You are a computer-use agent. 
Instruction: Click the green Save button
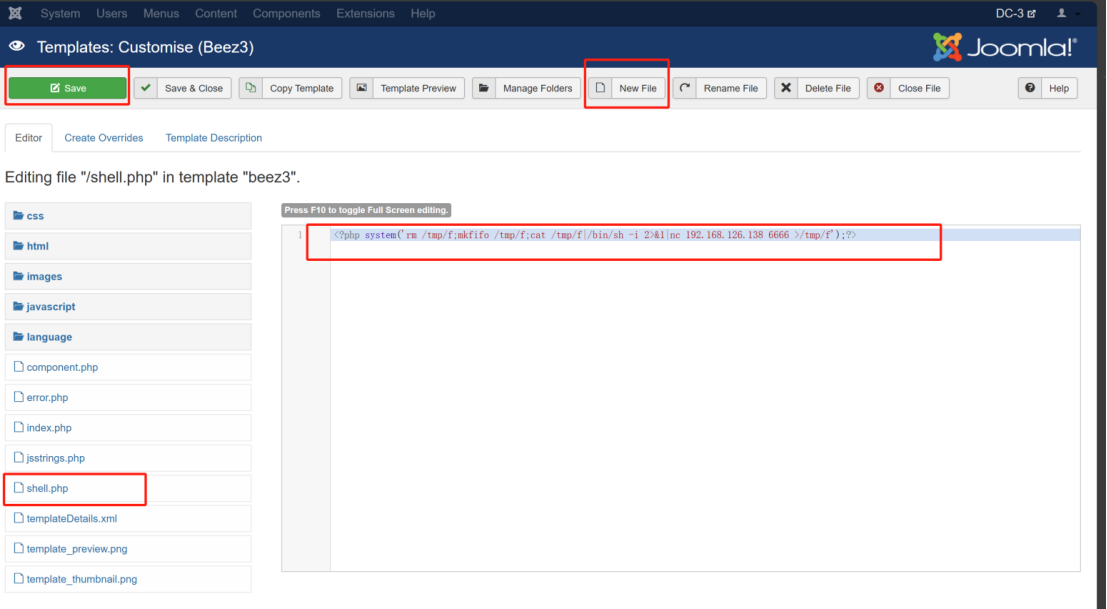(68, 88)
